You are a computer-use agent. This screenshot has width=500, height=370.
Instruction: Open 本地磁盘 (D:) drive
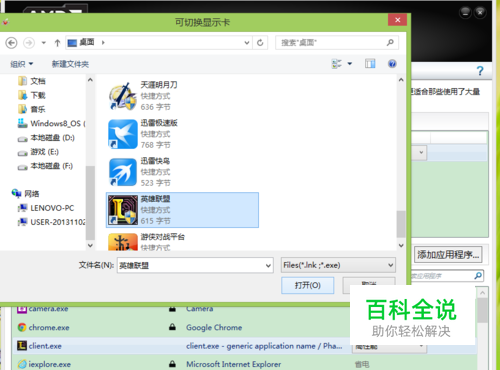click(x=46, y=138)
